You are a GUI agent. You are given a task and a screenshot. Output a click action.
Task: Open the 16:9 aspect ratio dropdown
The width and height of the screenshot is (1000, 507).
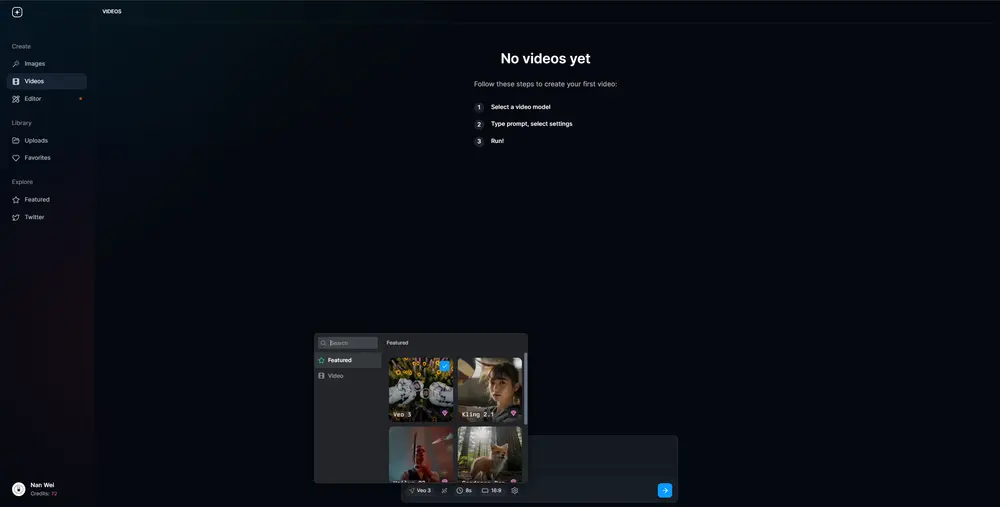(492, 491)
